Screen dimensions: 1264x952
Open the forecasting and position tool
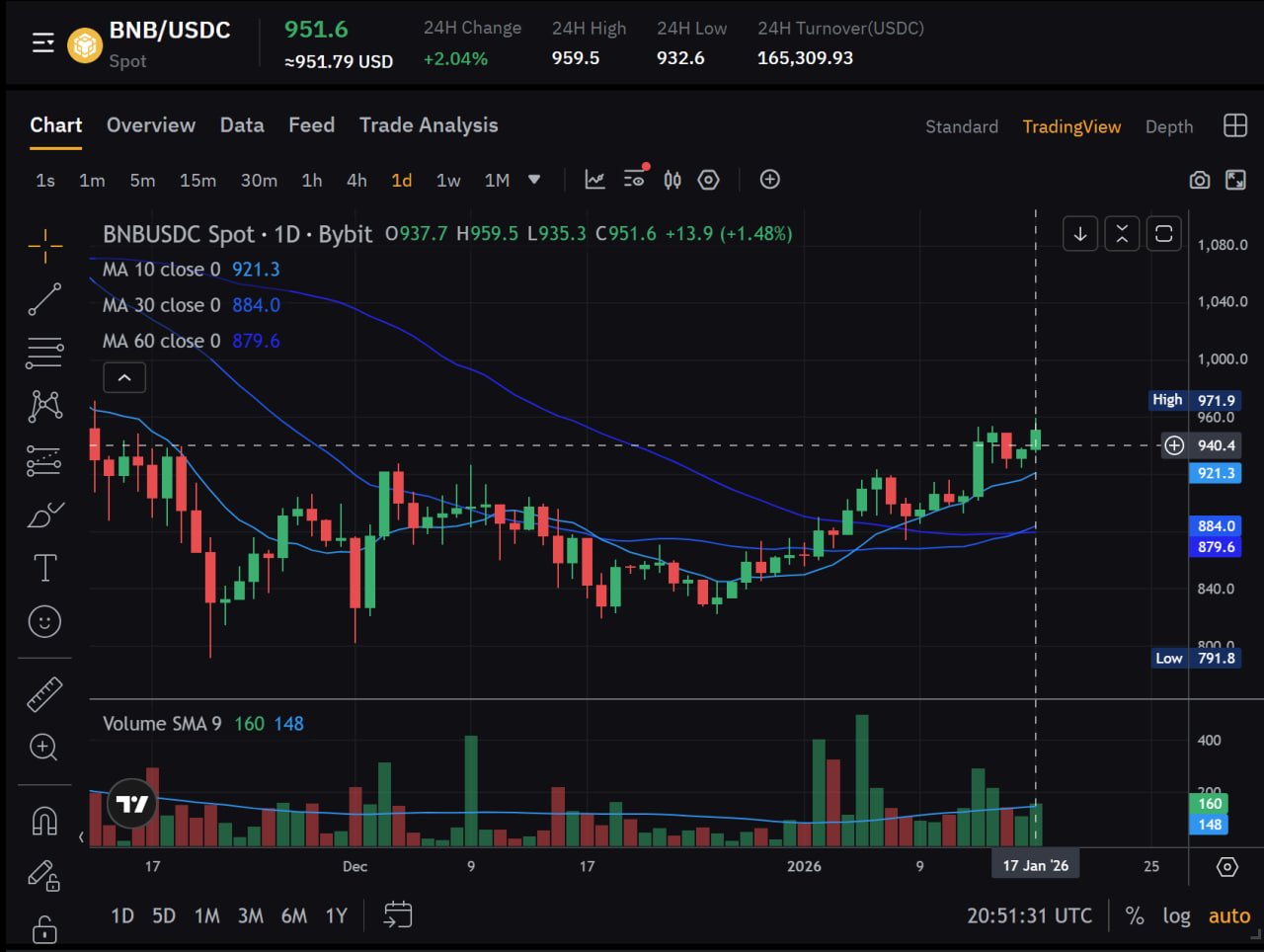(45, 460)
